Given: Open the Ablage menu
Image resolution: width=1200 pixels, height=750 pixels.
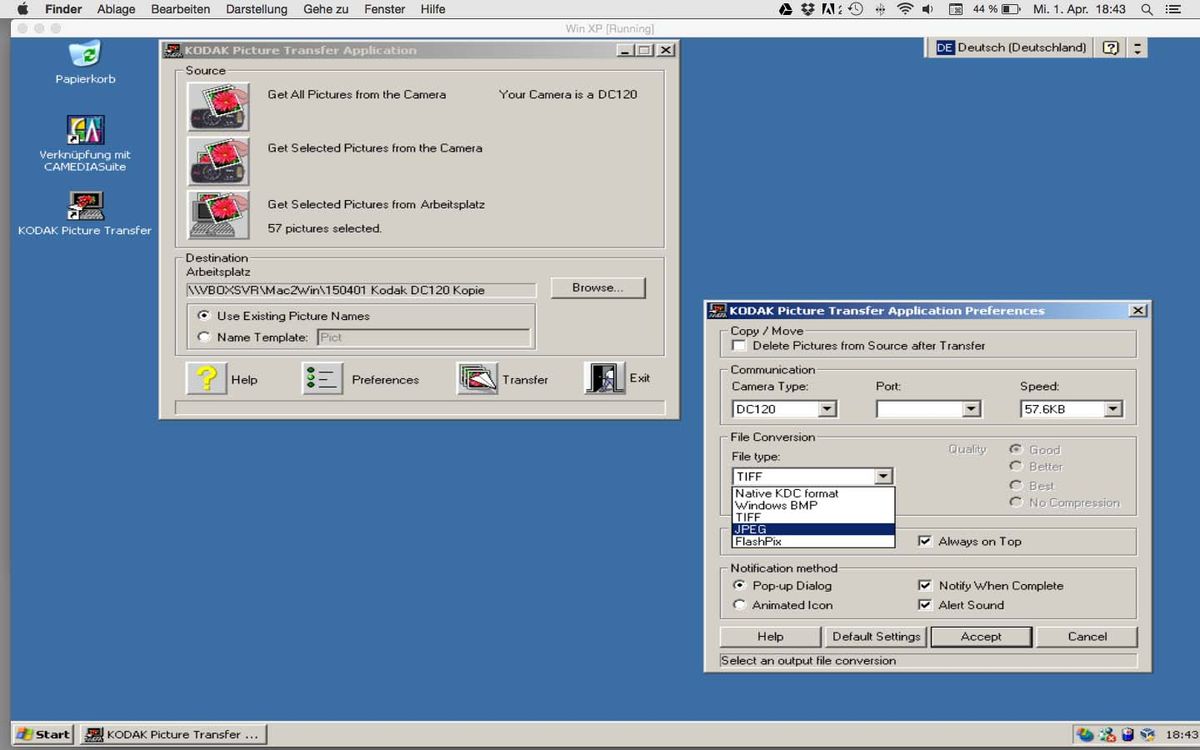Looking at the screenshot, I should pos(116,9).
